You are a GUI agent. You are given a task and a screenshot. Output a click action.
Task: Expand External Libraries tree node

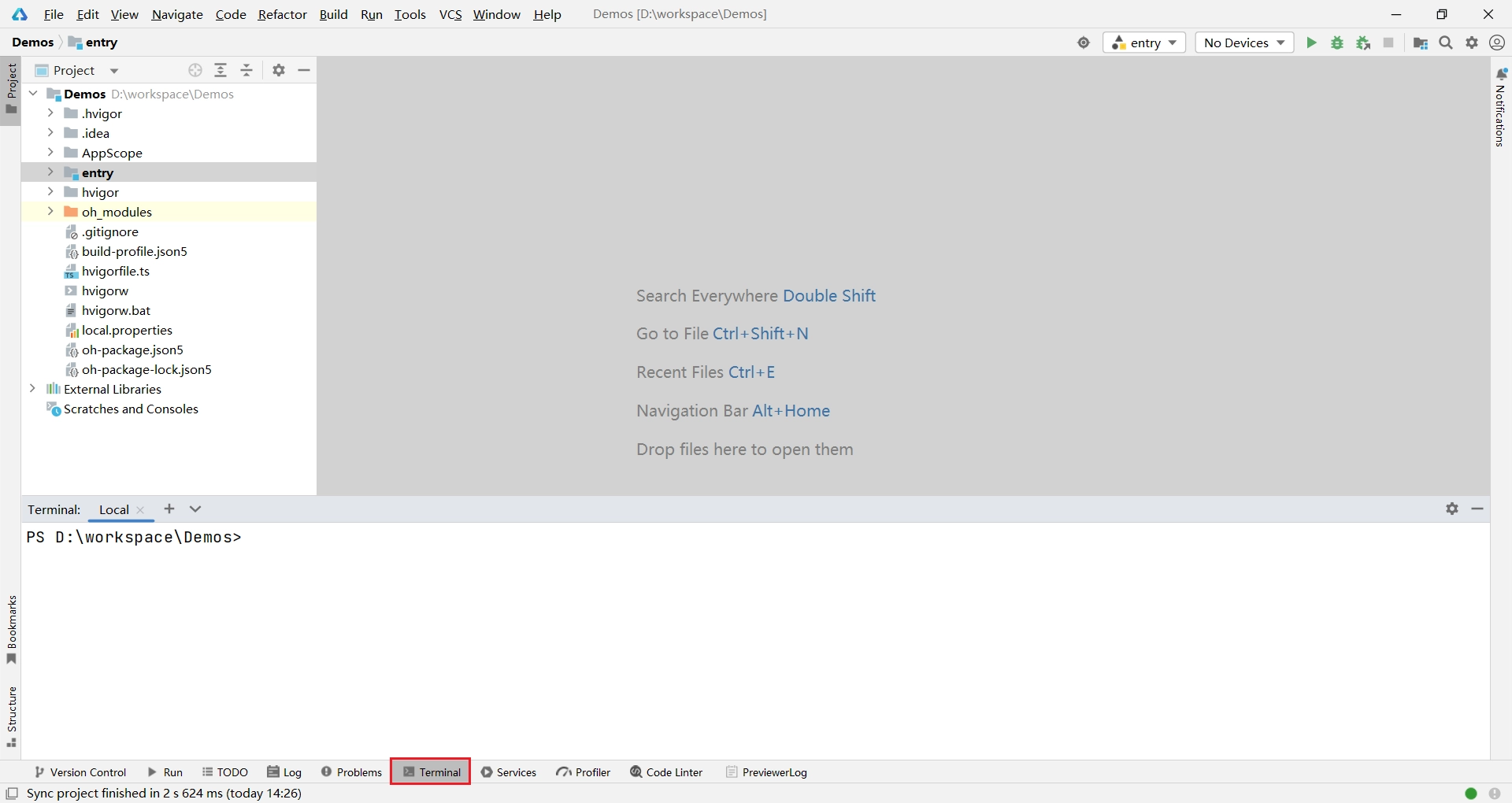pos(32,389)
